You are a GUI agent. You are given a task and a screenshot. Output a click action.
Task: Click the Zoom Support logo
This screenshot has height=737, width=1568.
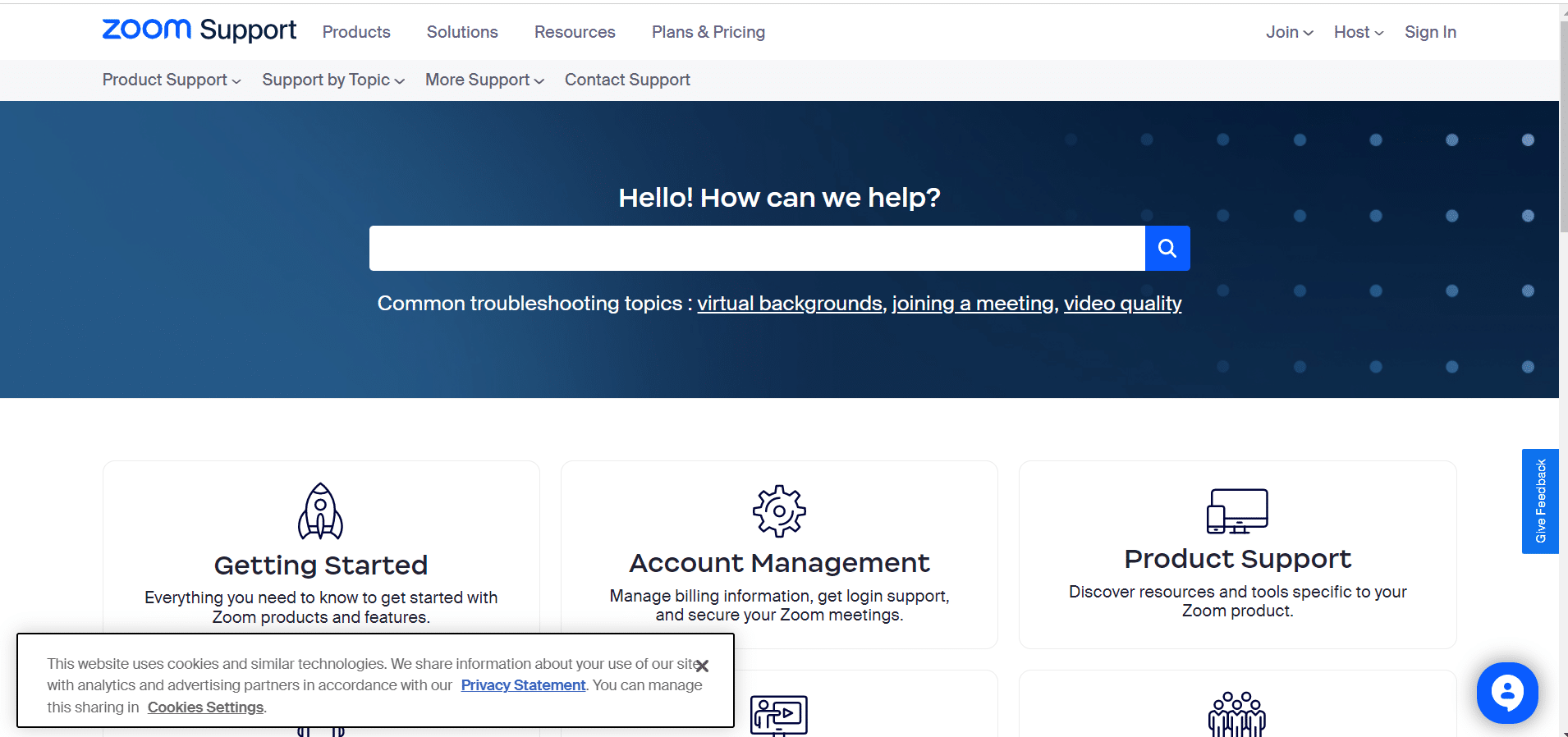click(199, 30)
